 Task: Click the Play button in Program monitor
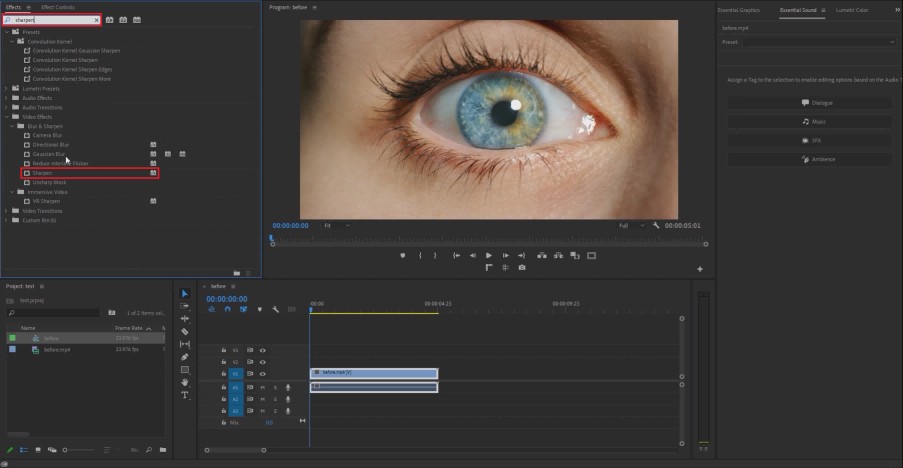[x=489, y=256]
